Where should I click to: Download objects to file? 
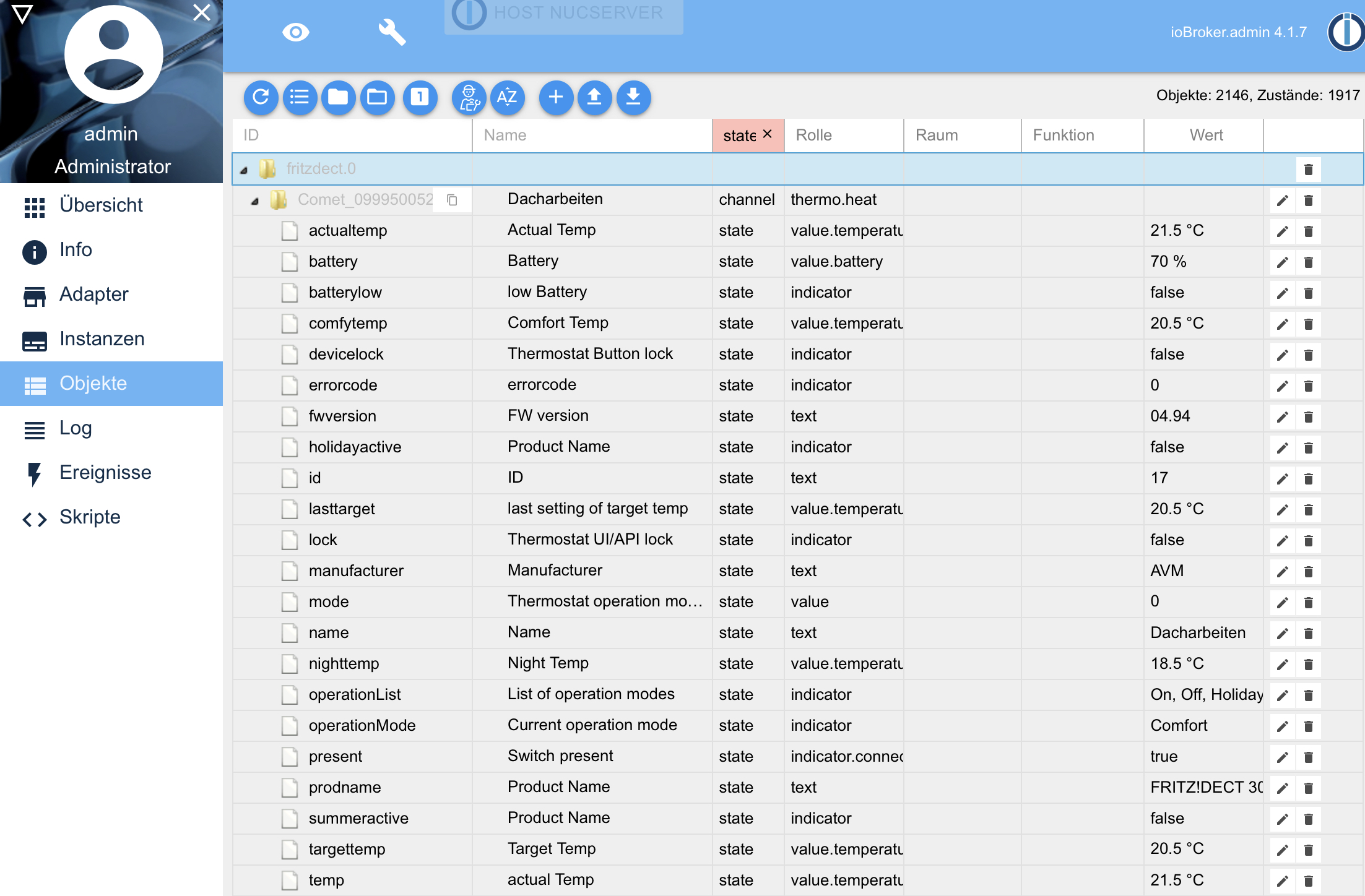(x=633, y=97)
